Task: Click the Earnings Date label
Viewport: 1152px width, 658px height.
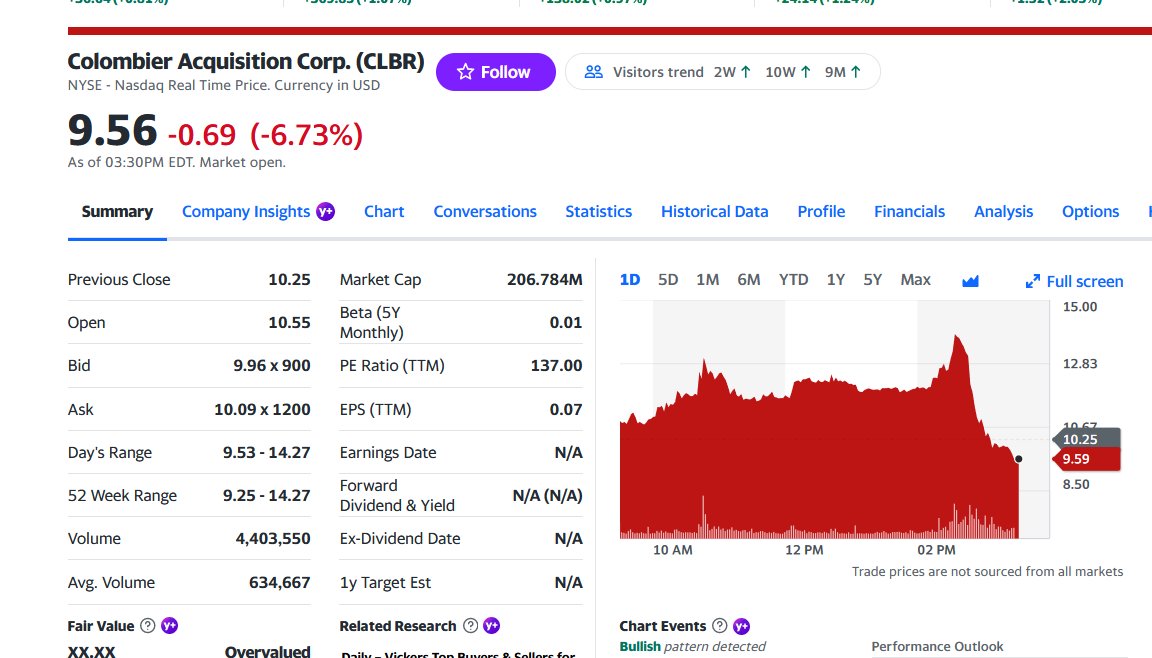Action: click(388, 452)
